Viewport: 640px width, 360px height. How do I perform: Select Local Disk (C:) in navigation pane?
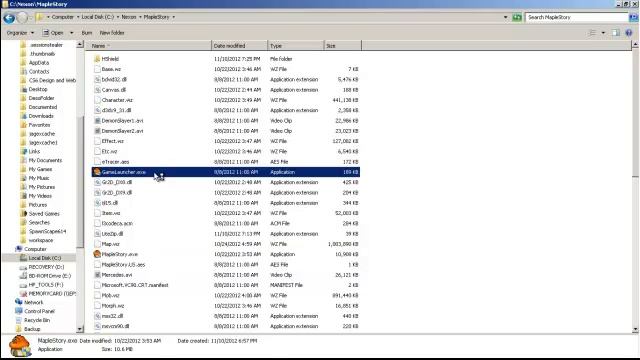coord(44,258)
